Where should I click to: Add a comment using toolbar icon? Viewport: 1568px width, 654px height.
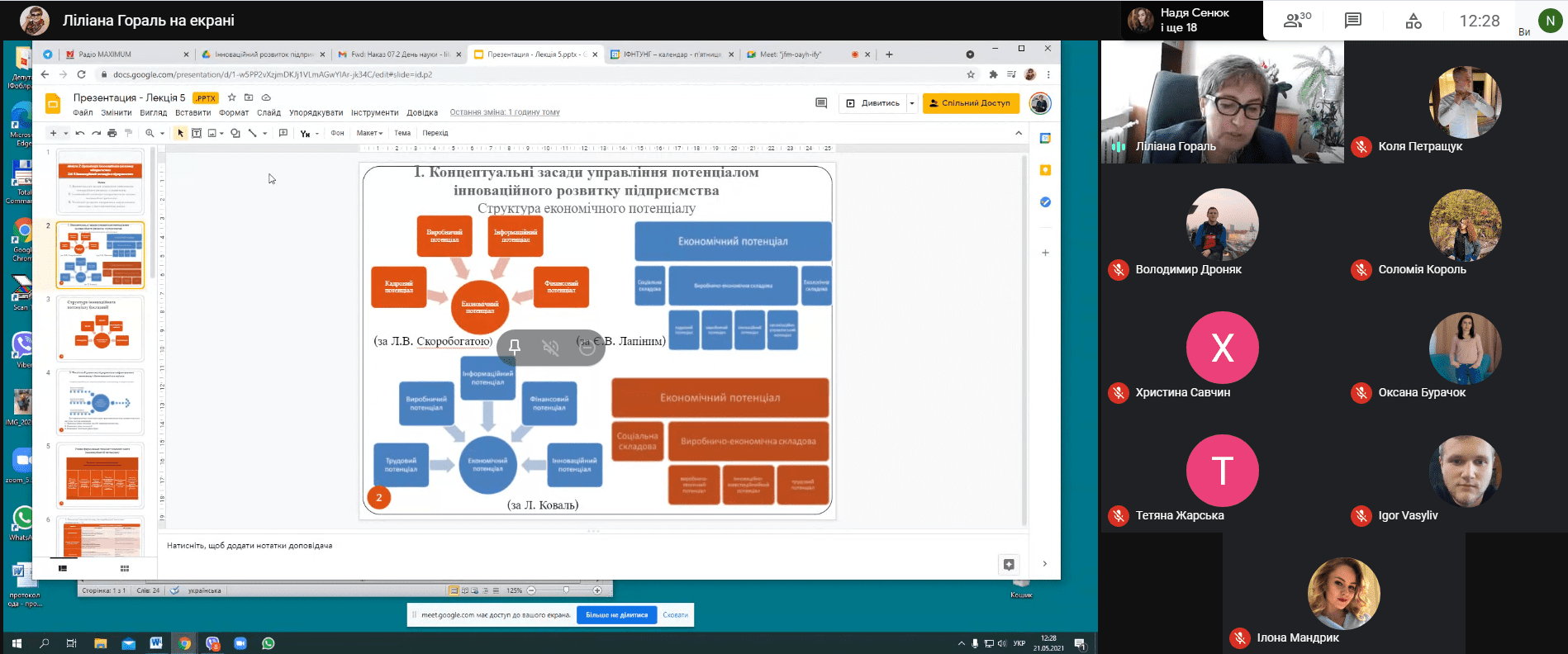283,133
